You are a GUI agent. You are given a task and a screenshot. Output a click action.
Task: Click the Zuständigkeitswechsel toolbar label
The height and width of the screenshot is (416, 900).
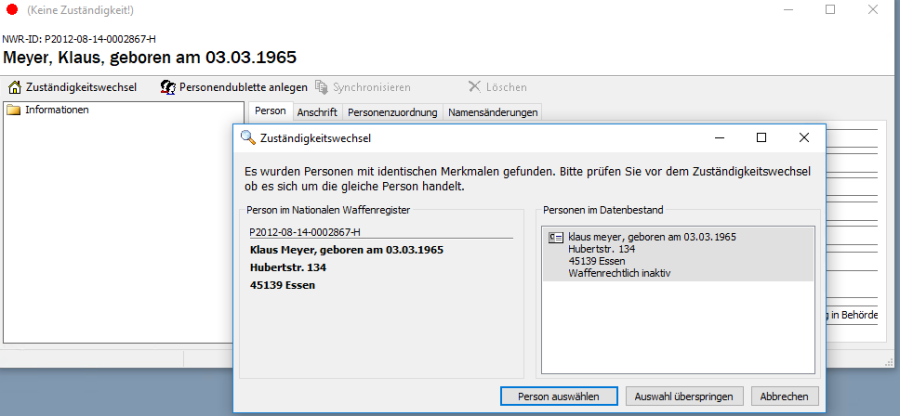(81, 87)
